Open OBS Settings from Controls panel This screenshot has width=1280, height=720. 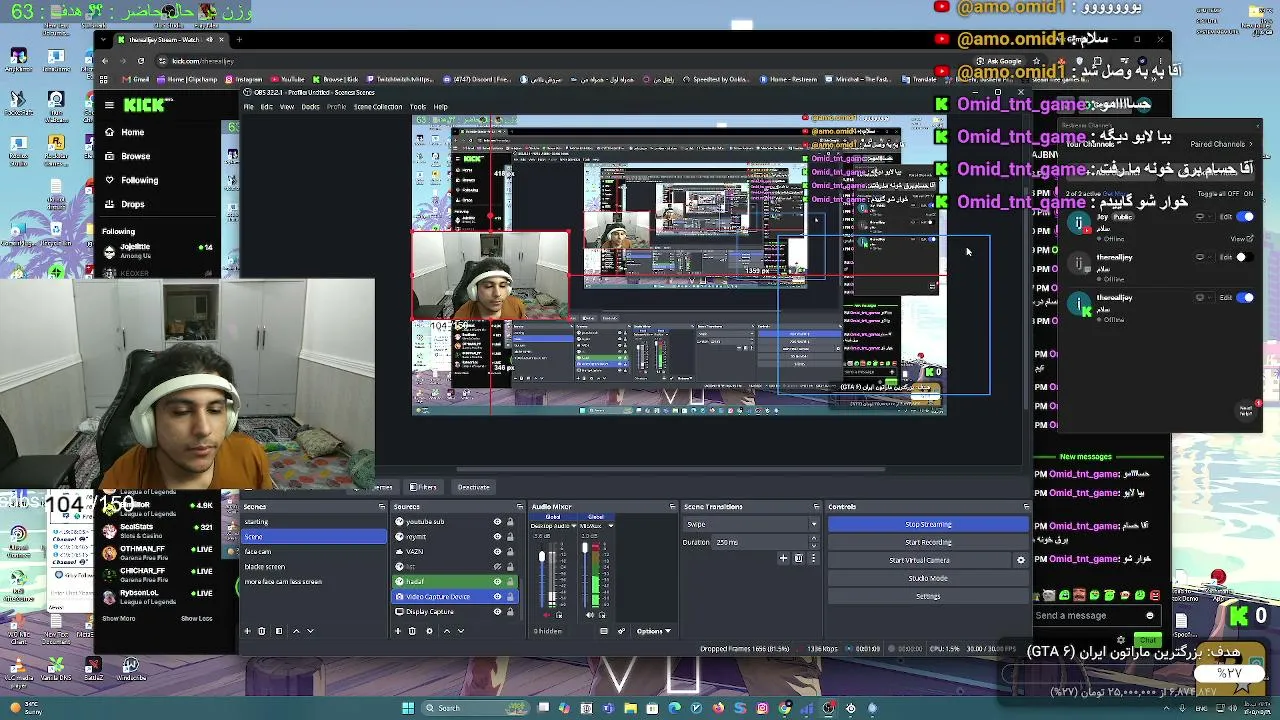(x=928, y=596)
